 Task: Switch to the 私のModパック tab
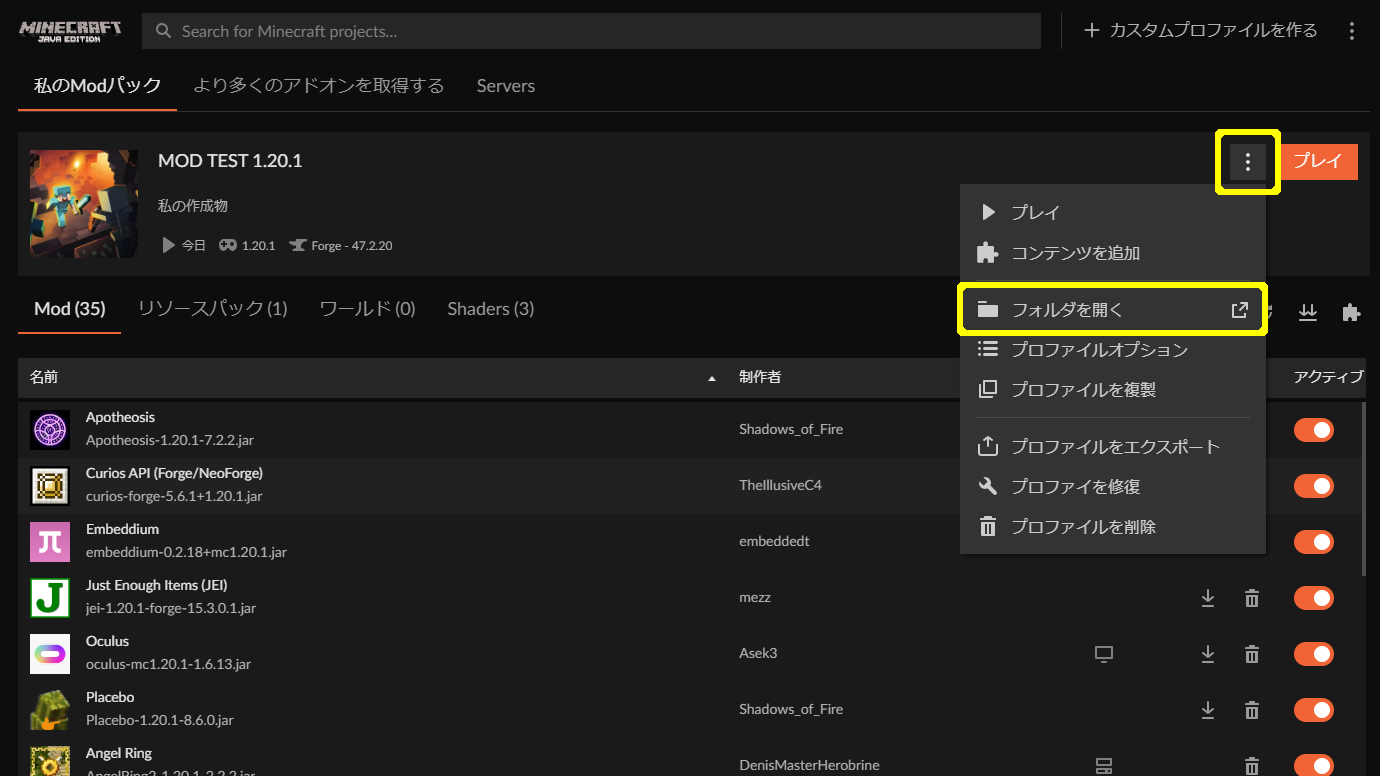pos(97,86)
